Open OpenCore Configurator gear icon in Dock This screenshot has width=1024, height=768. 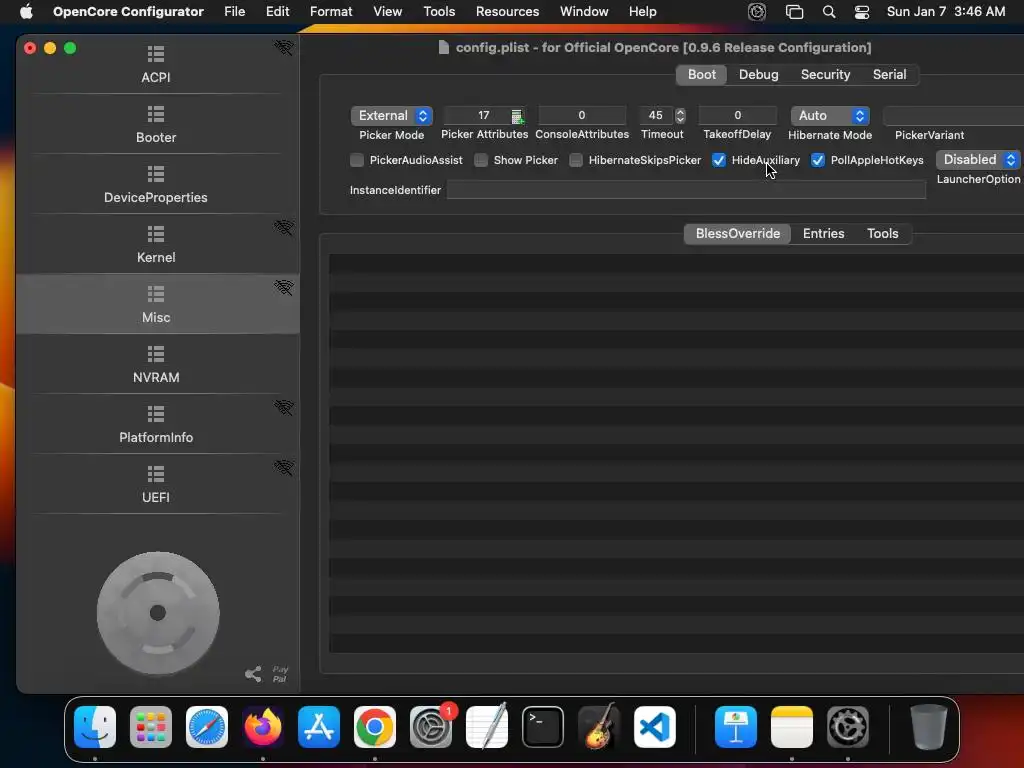(848, 727)
